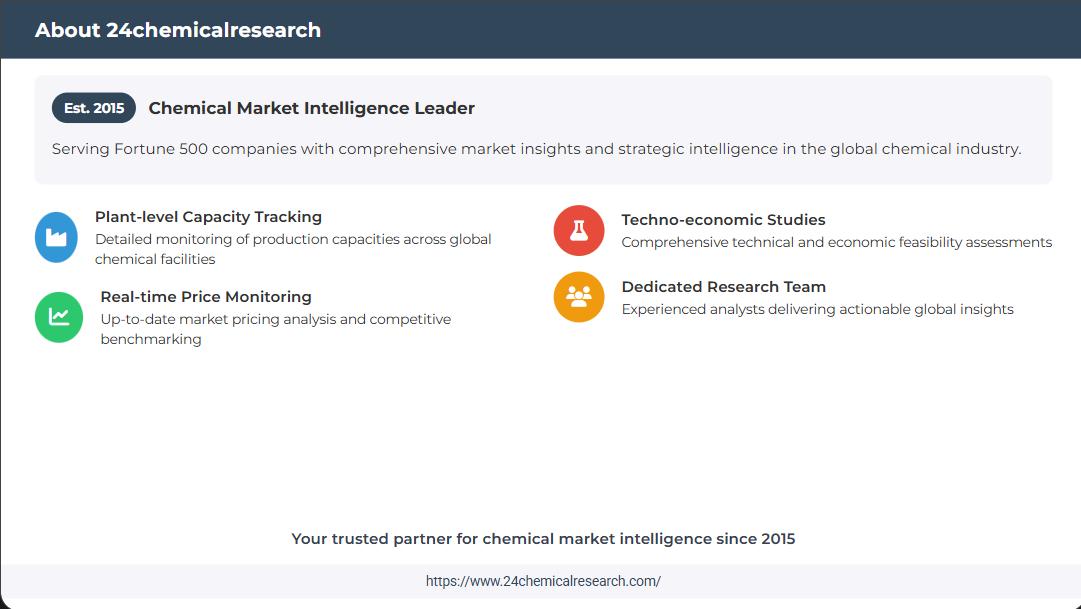This screenshot has width=1081, height=609.
Task: Click the blue factory icon
Action: (56, 237)
